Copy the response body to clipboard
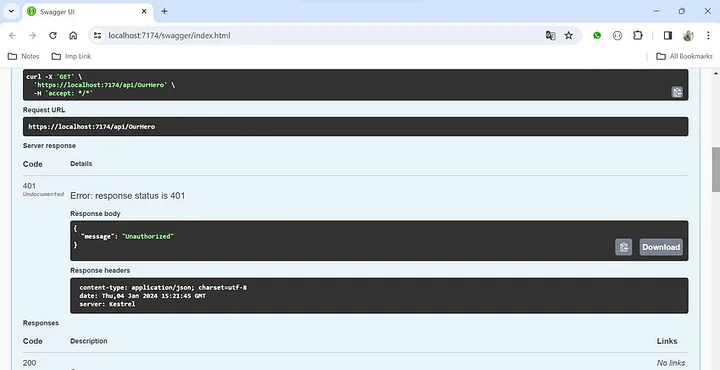Image resolution: width=720 pixels, height=370 pixels. (624, 247)
